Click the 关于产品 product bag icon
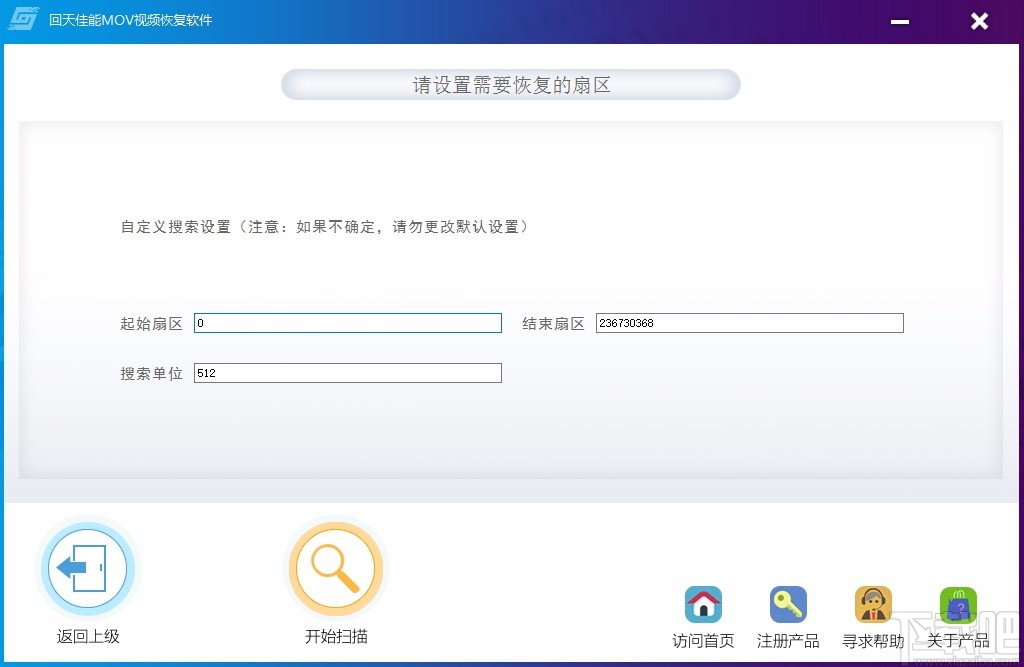1024x667 pixels. pyautogui.click(x=957, y=604)
